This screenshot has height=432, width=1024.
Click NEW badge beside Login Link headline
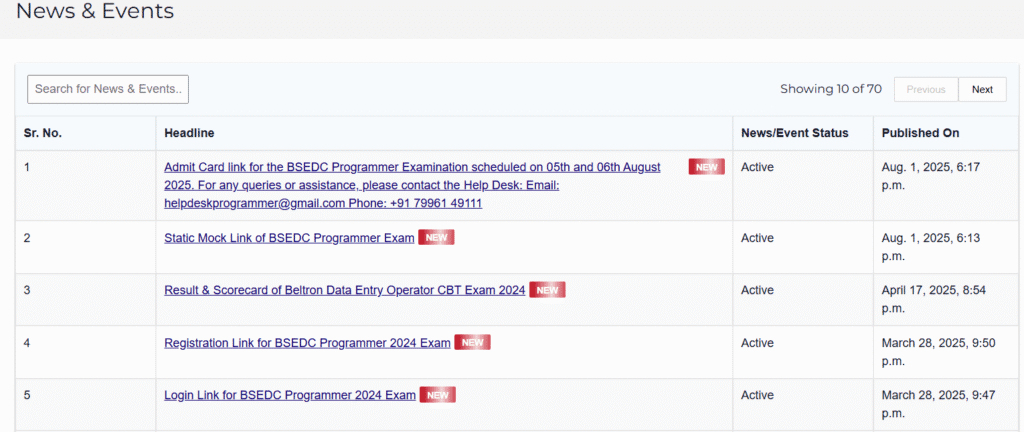click(438, 395)
